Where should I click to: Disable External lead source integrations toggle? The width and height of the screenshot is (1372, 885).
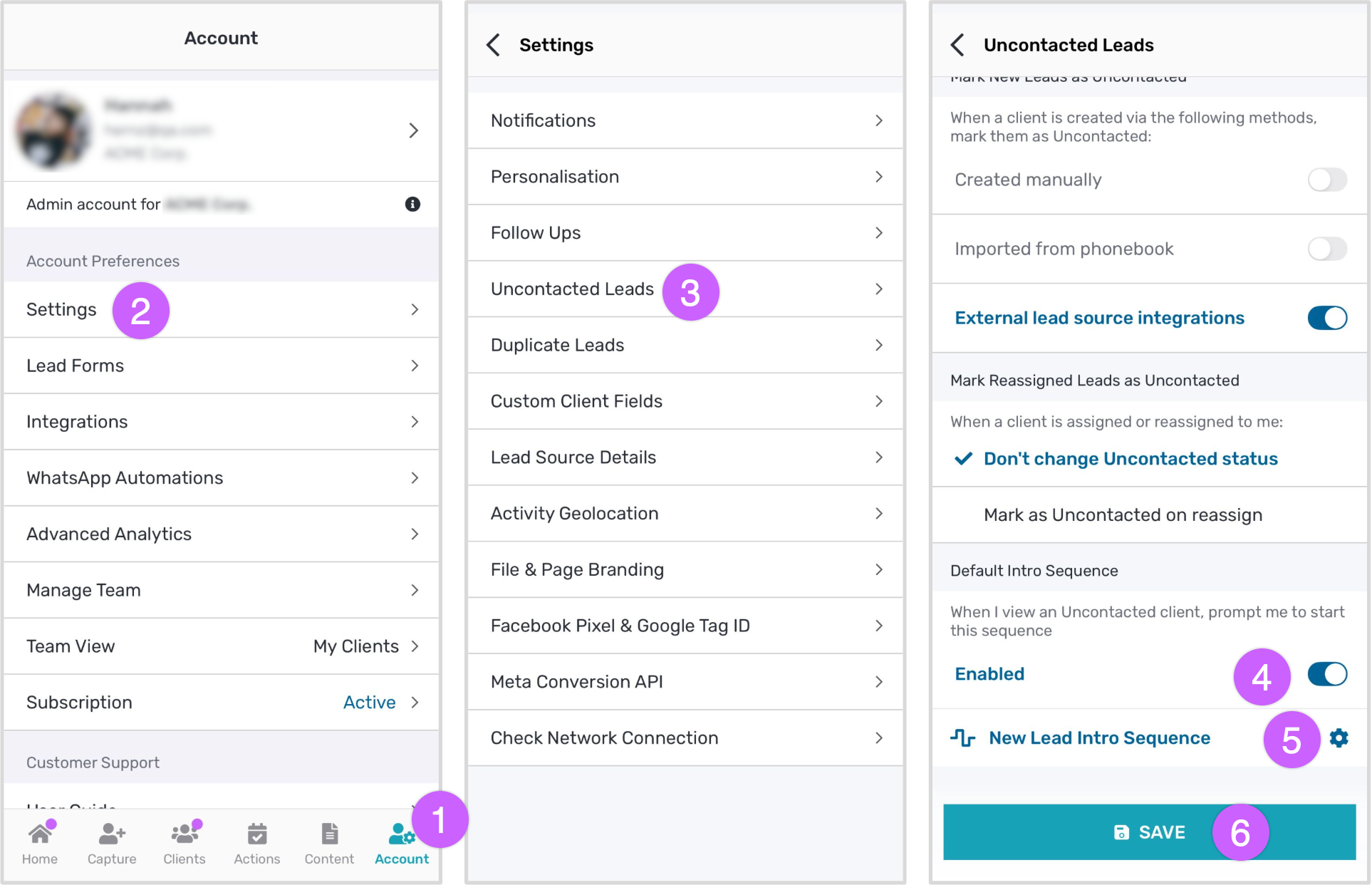1327,318
